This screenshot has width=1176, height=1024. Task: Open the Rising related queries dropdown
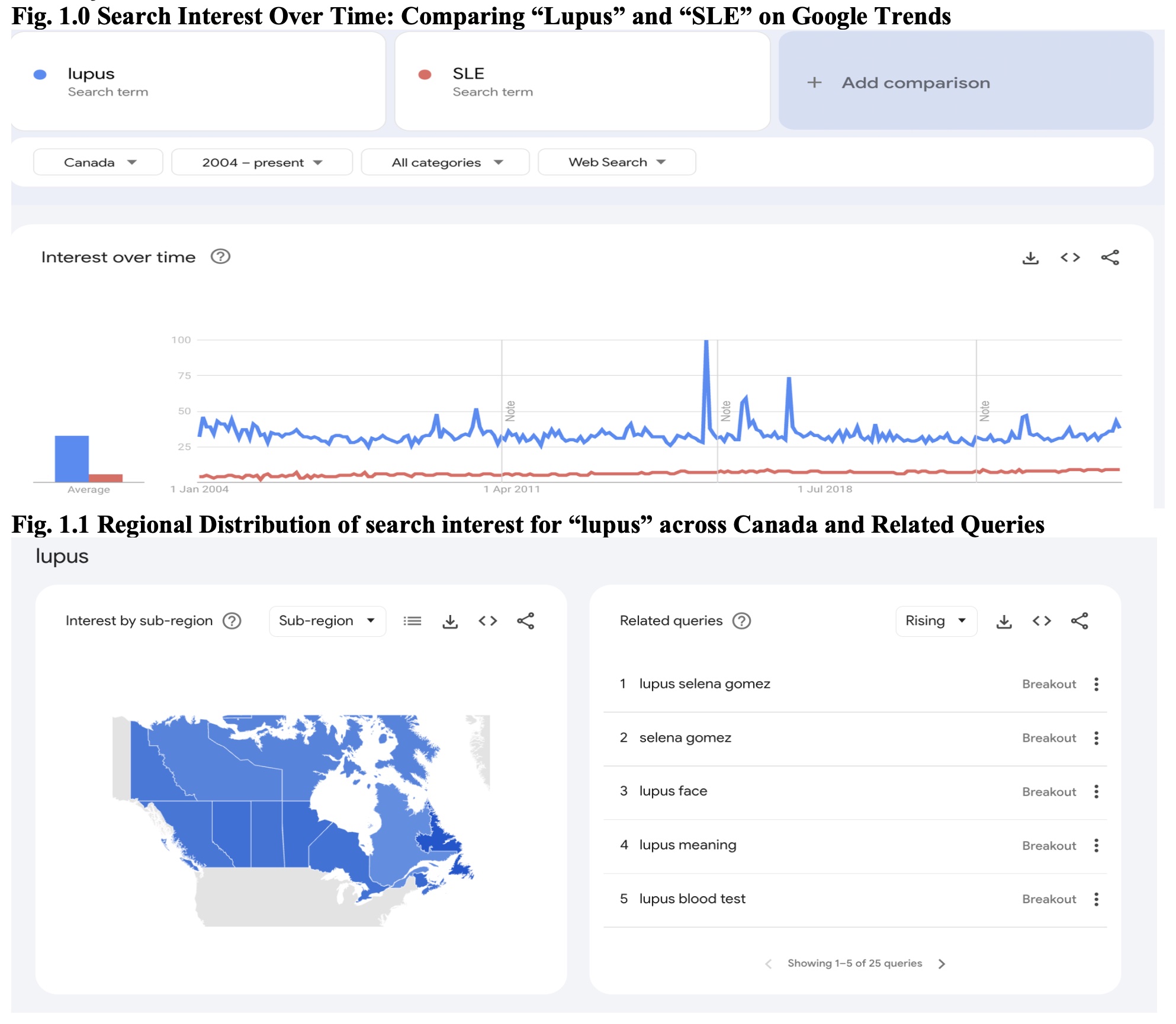click(936, 621)
